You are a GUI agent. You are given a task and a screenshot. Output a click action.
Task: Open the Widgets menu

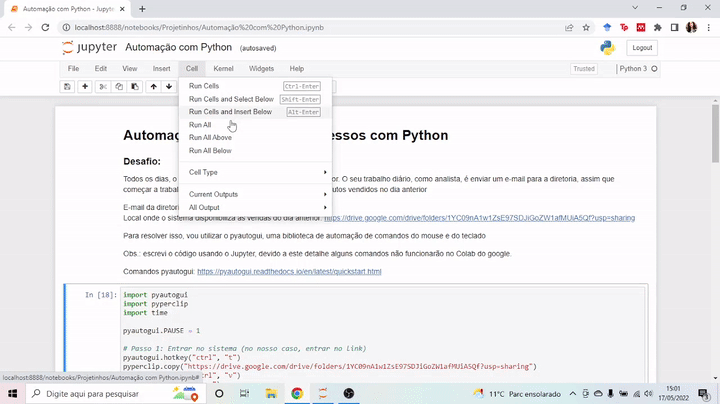[261, 69]
